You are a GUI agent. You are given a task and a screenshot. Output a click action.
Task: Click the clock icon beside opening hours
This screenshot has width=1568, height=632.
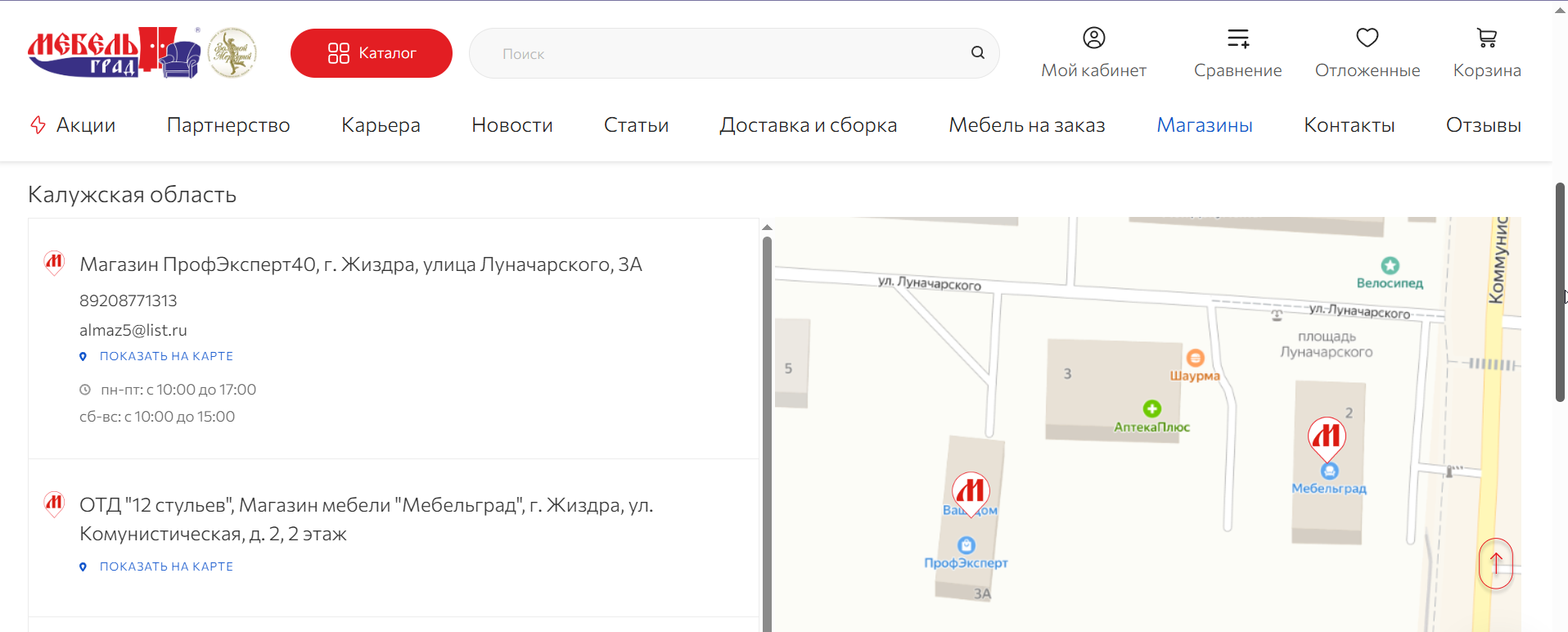pos(84,390)
